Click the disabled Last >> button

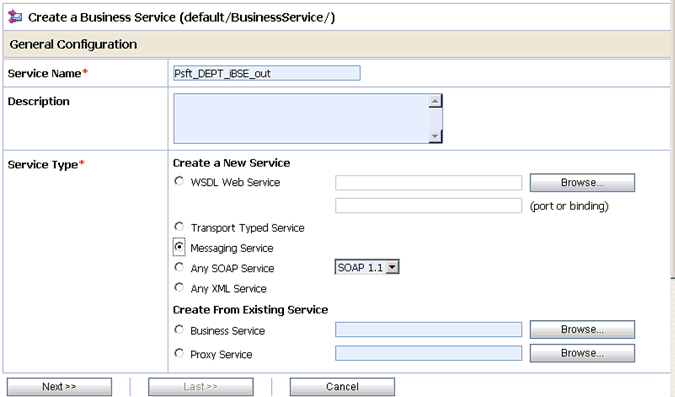[x=201, y=387]
